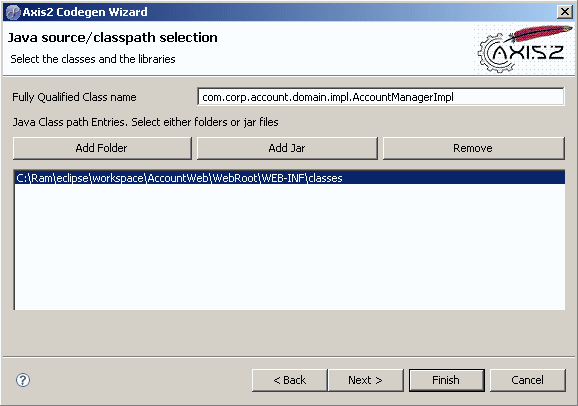Screen dimensions: 578x406
Task: Click the Axis2 feather gear logo
Action: pos(524,49)
